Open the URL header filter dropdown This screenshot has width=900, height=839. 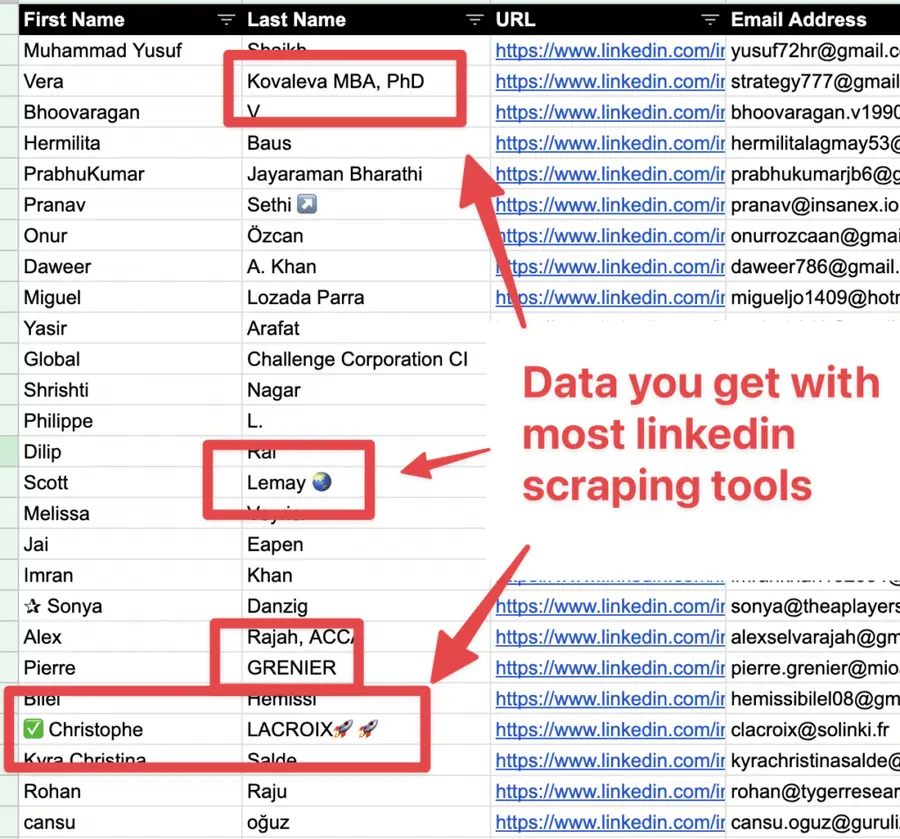[710, 19]
